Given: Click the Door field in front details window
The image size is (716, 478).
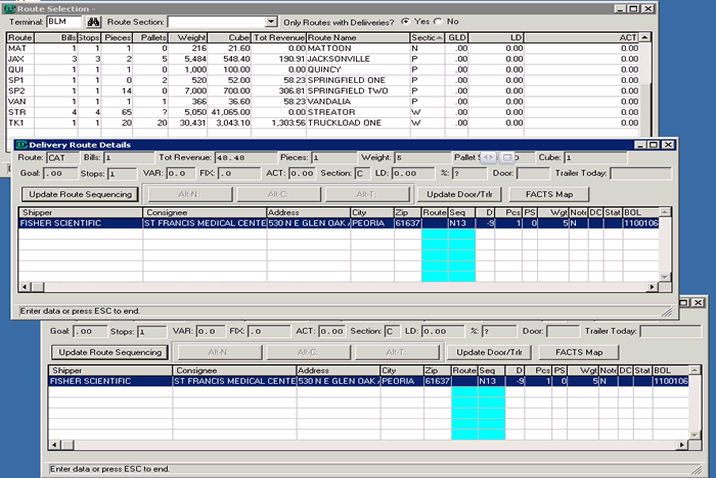Looking at the screenshot, I should pyautogui.click(x=532, y=173).
